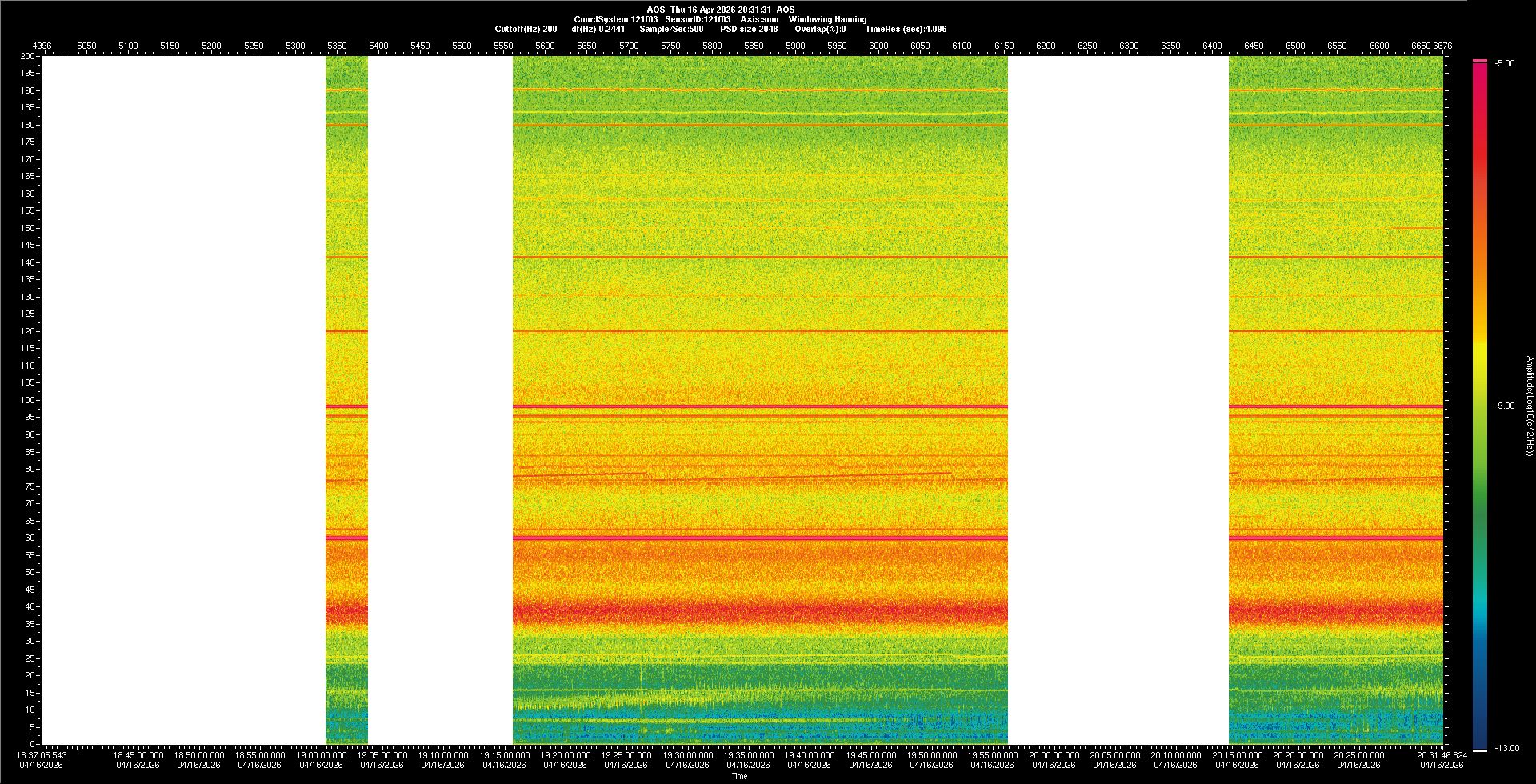Click the "Sample/Sec:500" parameter label
1536x784 pixels.
coord(671,29)
